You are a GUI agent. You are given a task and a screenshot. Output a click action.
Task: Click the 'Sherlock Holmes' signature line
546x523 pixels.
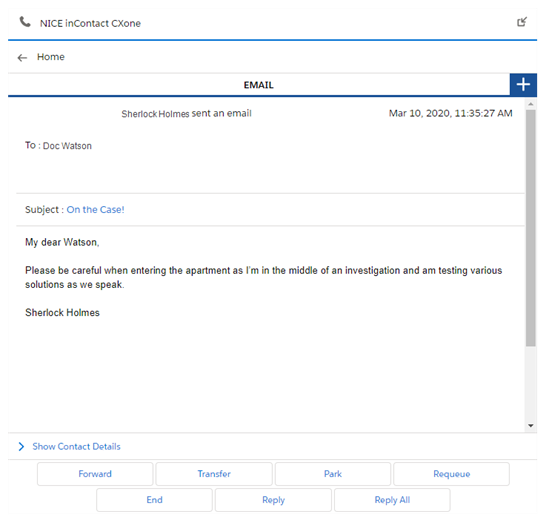(x=62, y=313)
